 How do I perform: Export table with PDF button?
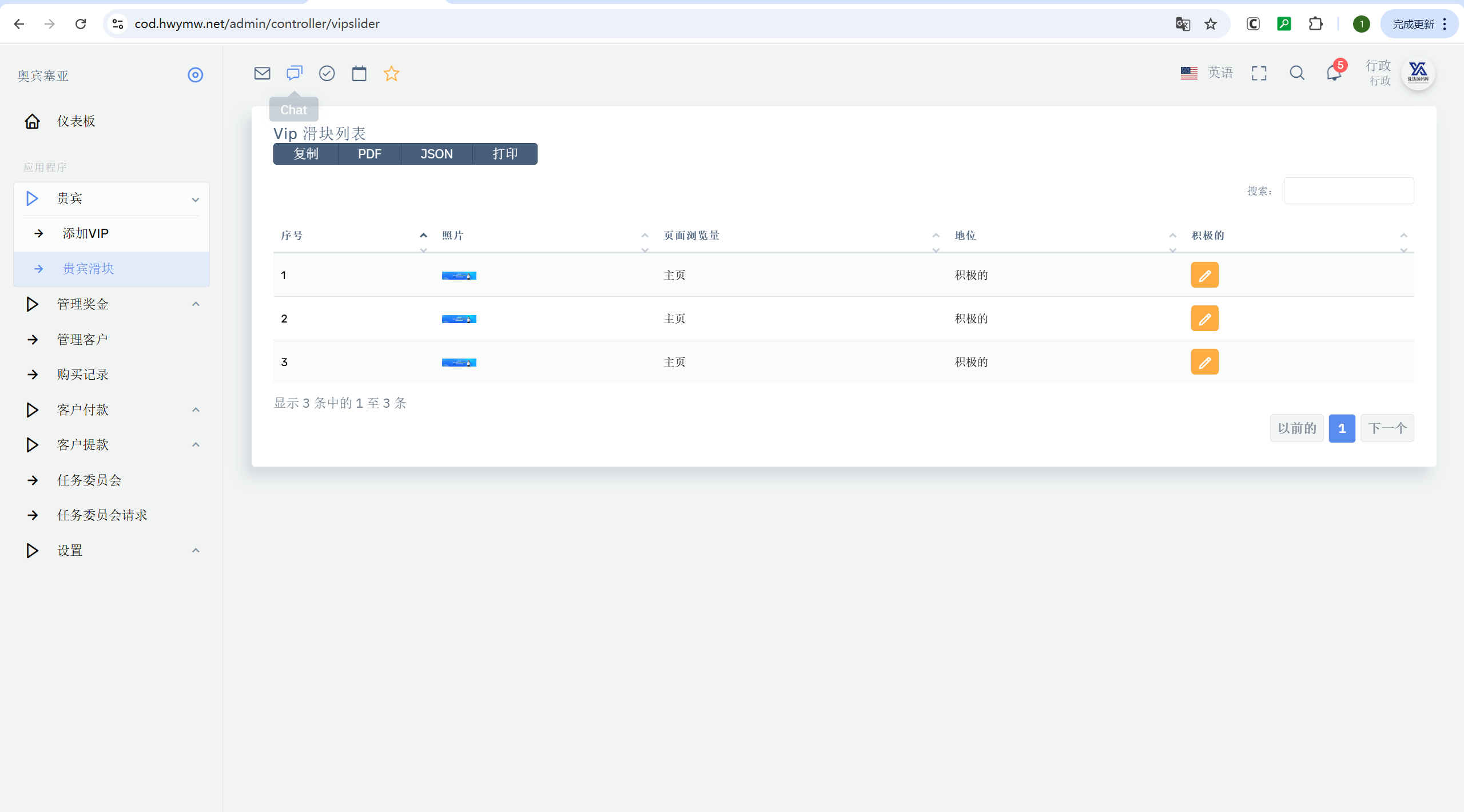(369, 154)
